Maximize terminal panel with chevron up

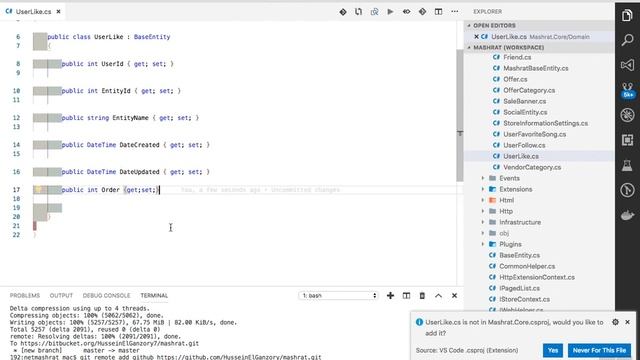(x=438, y=296)
